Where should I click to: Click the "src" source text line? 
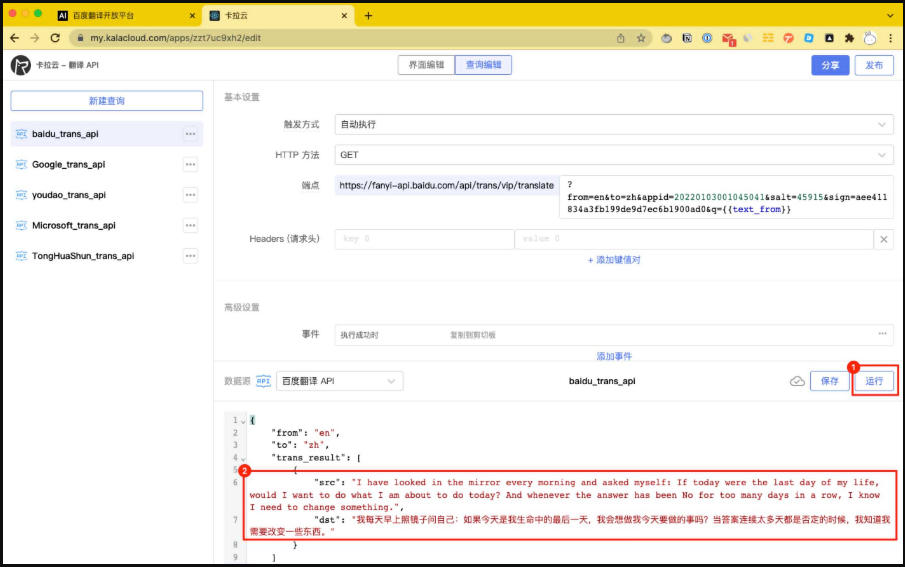(566, 495)
